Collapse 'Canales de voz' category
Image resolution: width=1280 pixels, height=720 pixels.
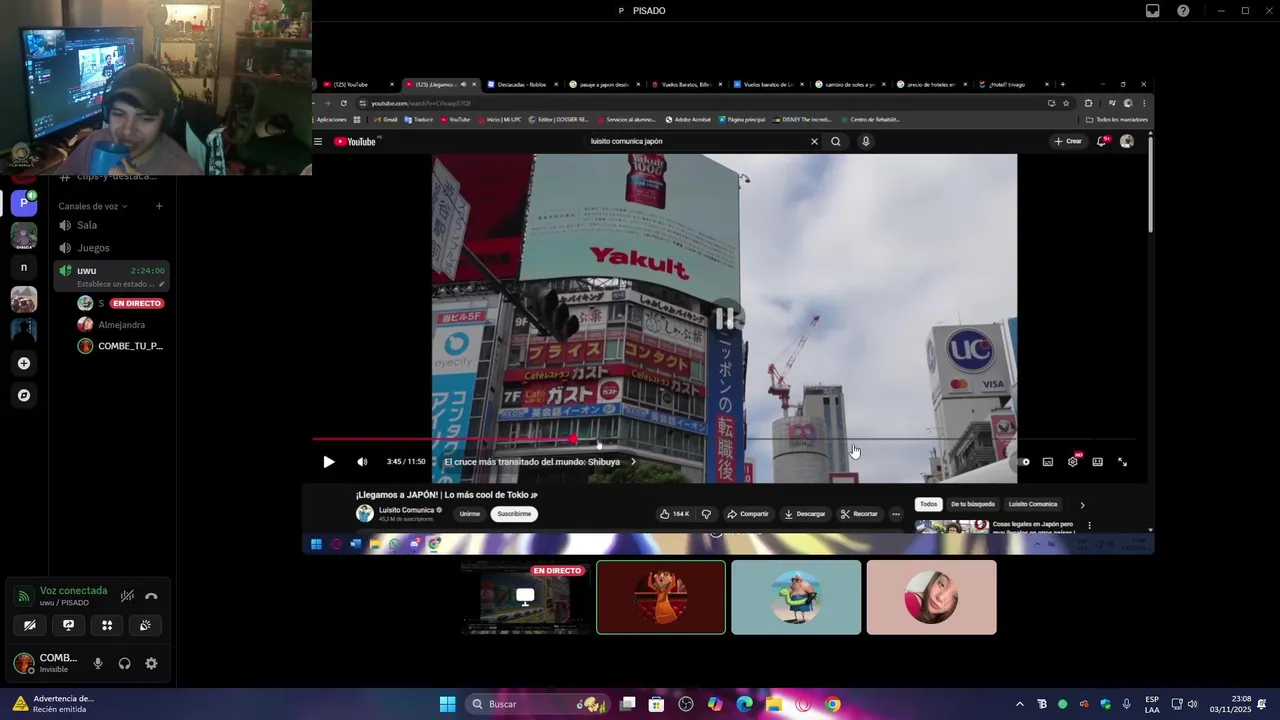(93, 206)
